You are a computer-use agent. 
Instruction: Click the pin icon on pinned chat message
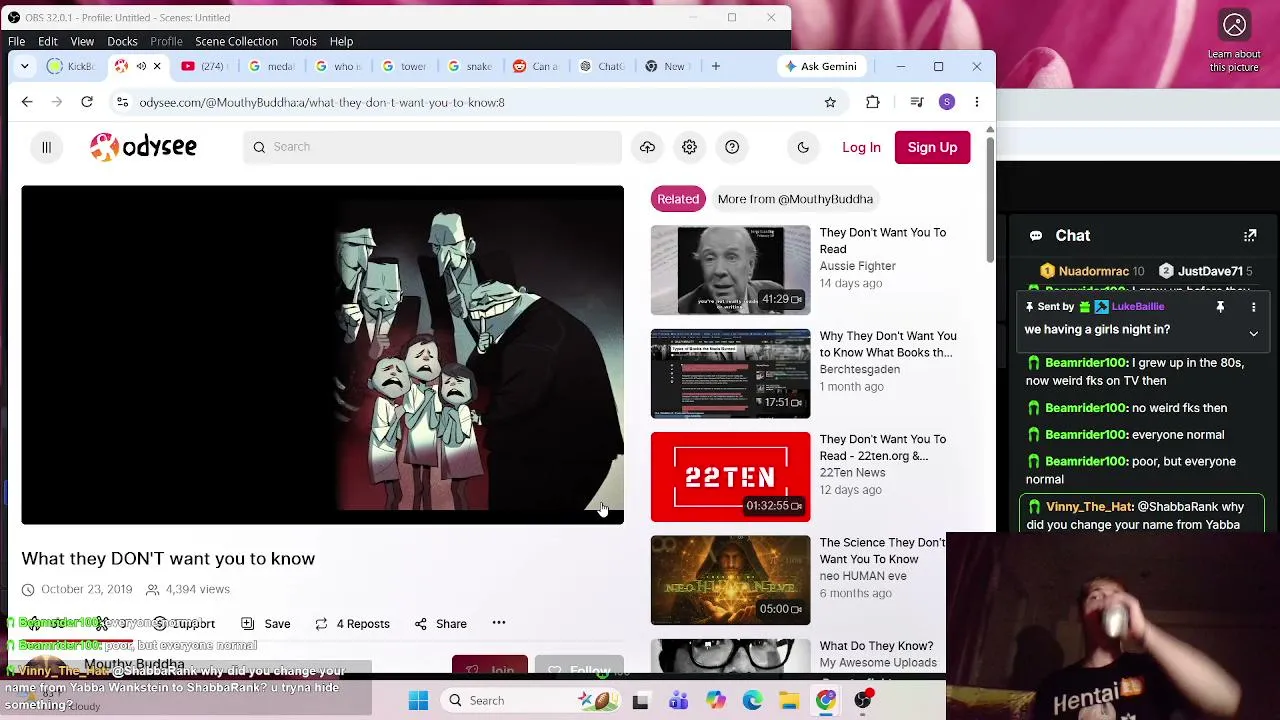(1220, 307)
